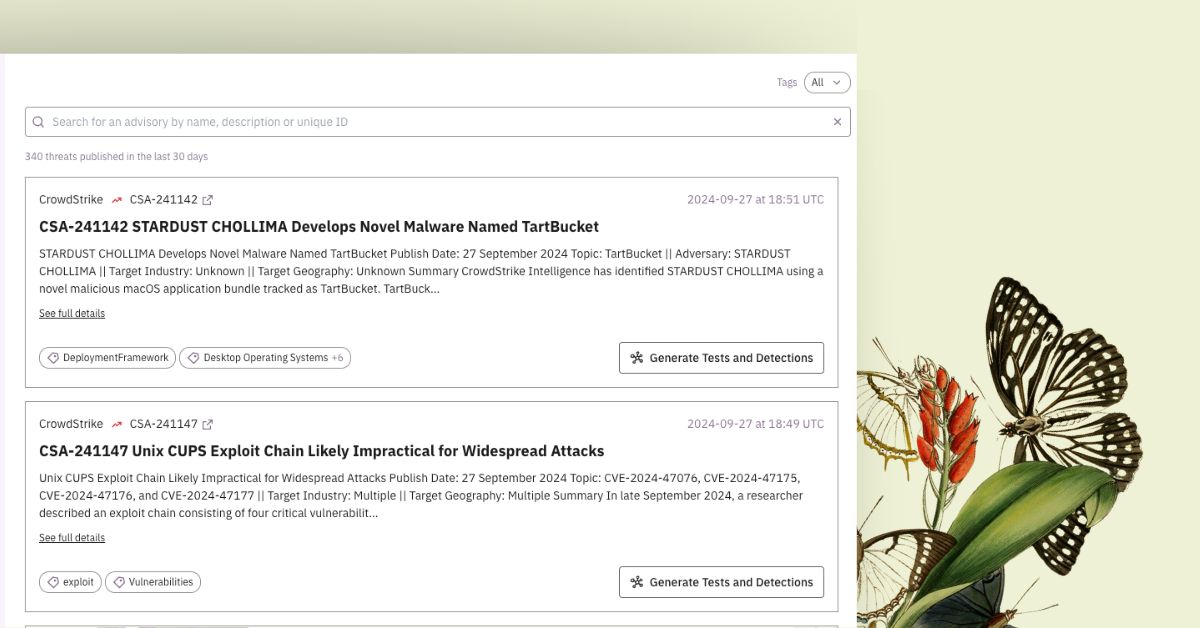Select the Desktop Operating Systems tag
The image size is (1200, 628).
(x=265, y=358)
